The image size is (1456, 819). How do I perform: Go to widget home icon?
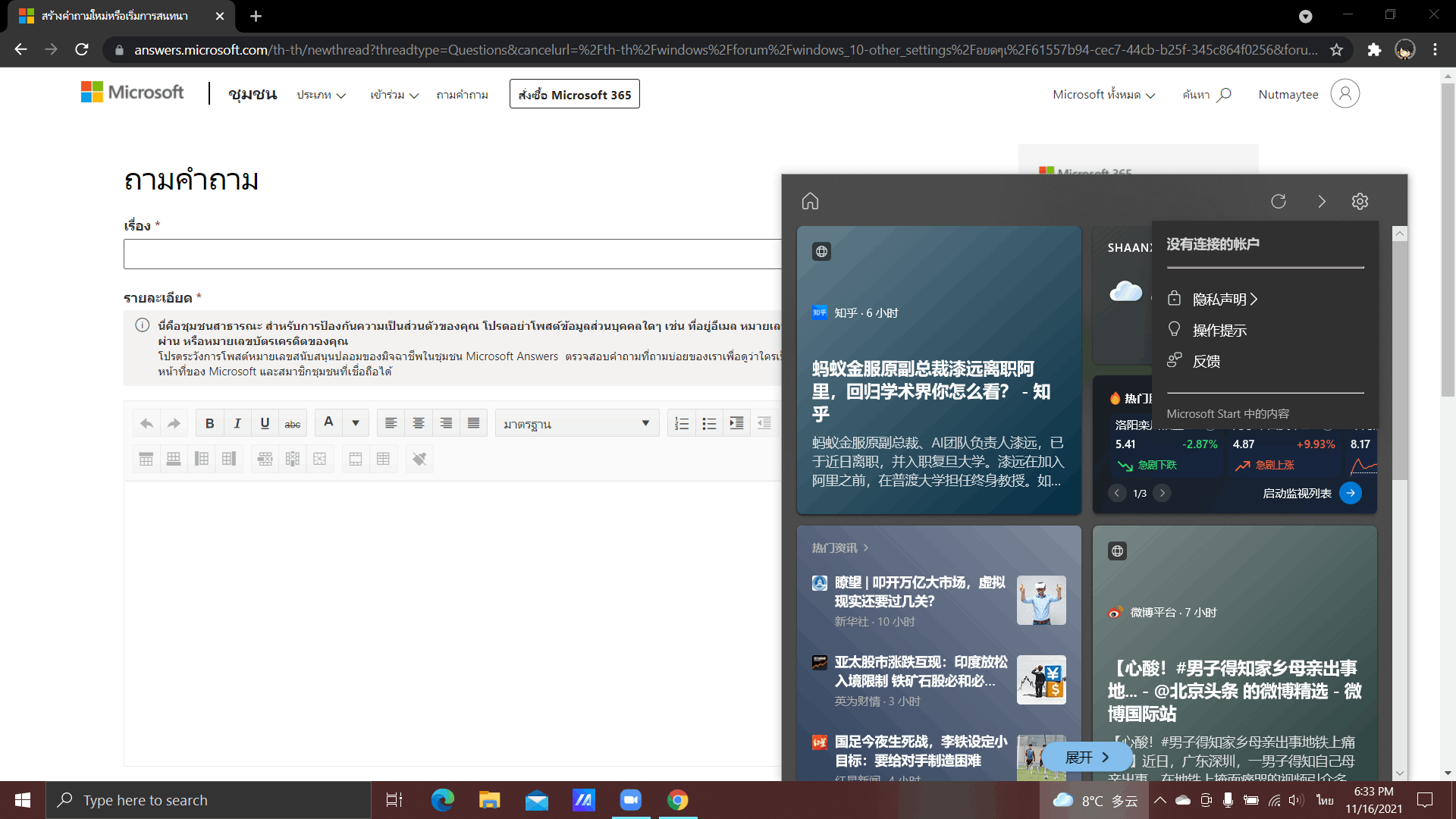click(810, 201)
